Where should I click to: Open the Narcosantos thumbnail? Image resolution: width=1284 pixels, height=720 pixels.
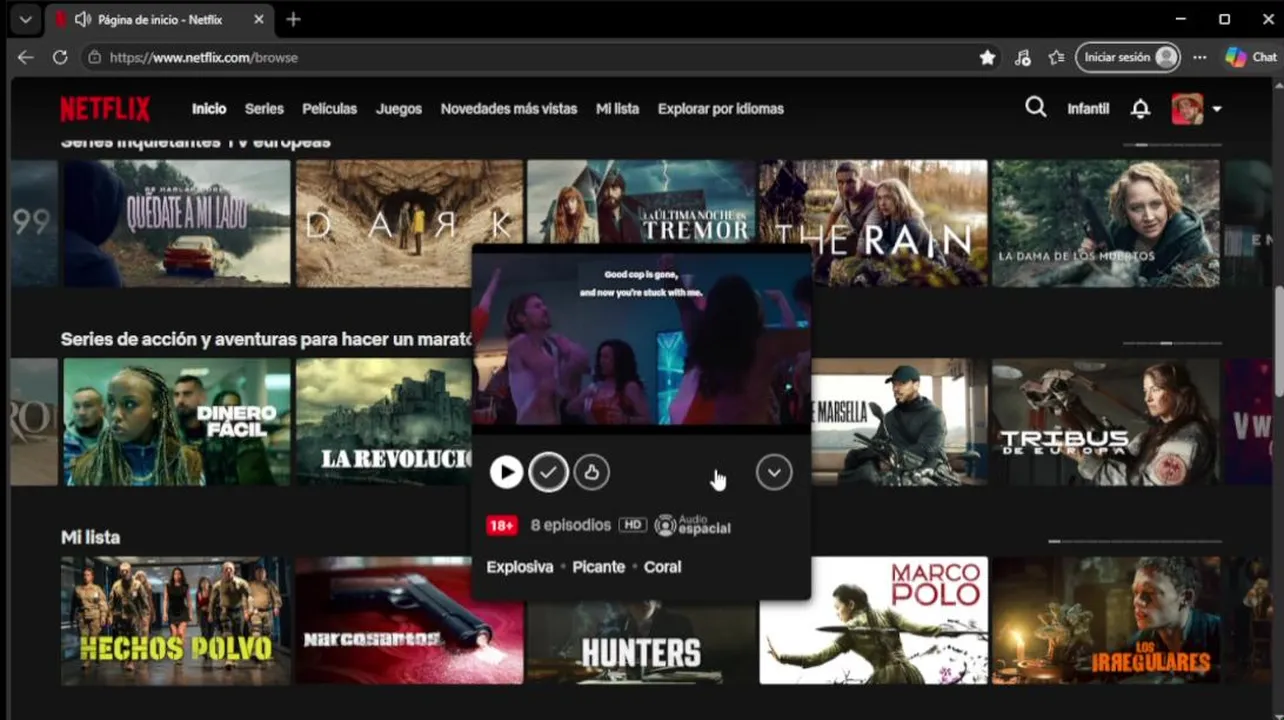(409, 620)
